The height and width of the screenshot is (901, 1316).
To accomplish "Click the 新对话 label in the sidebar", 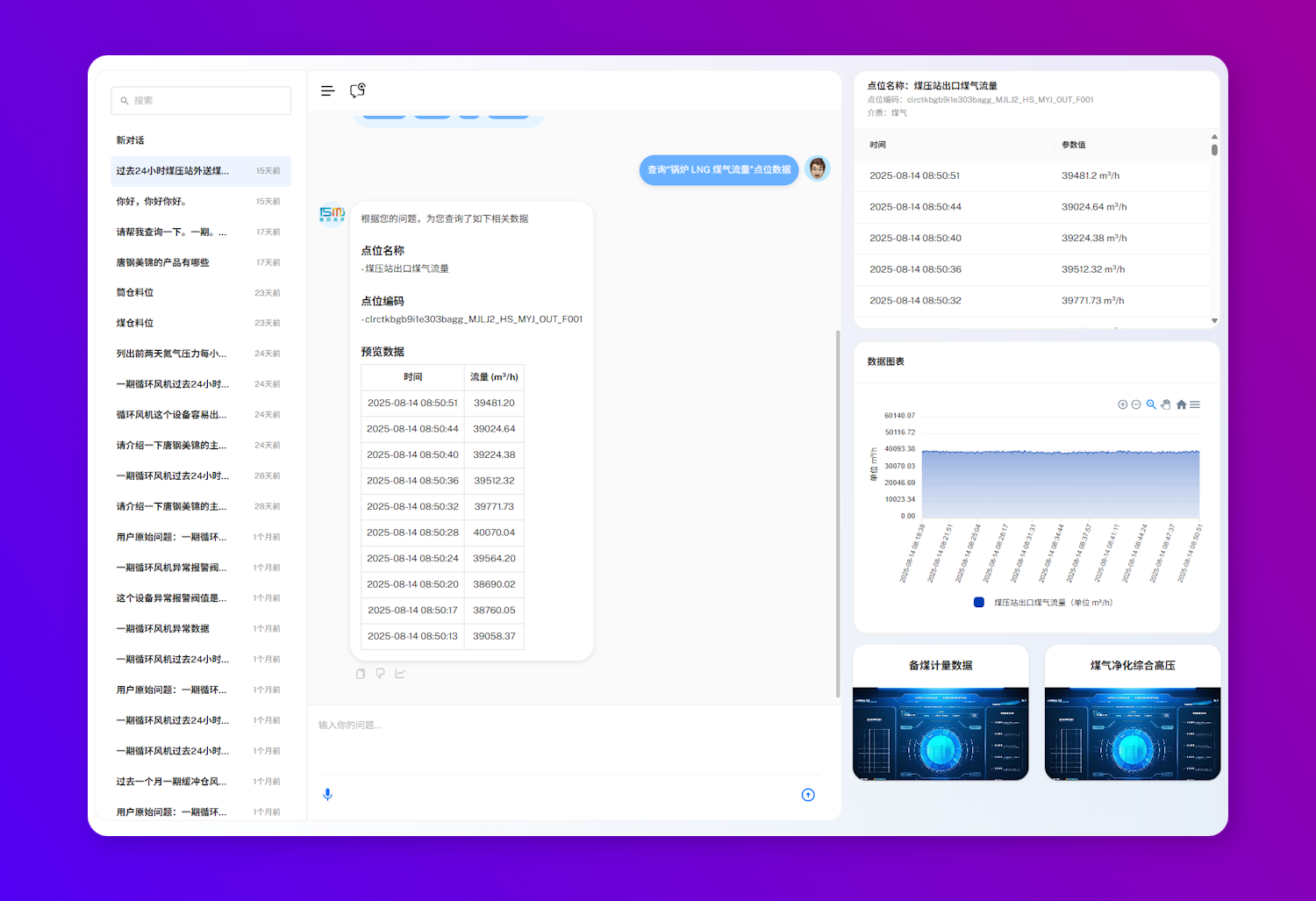I will point(131,140).
